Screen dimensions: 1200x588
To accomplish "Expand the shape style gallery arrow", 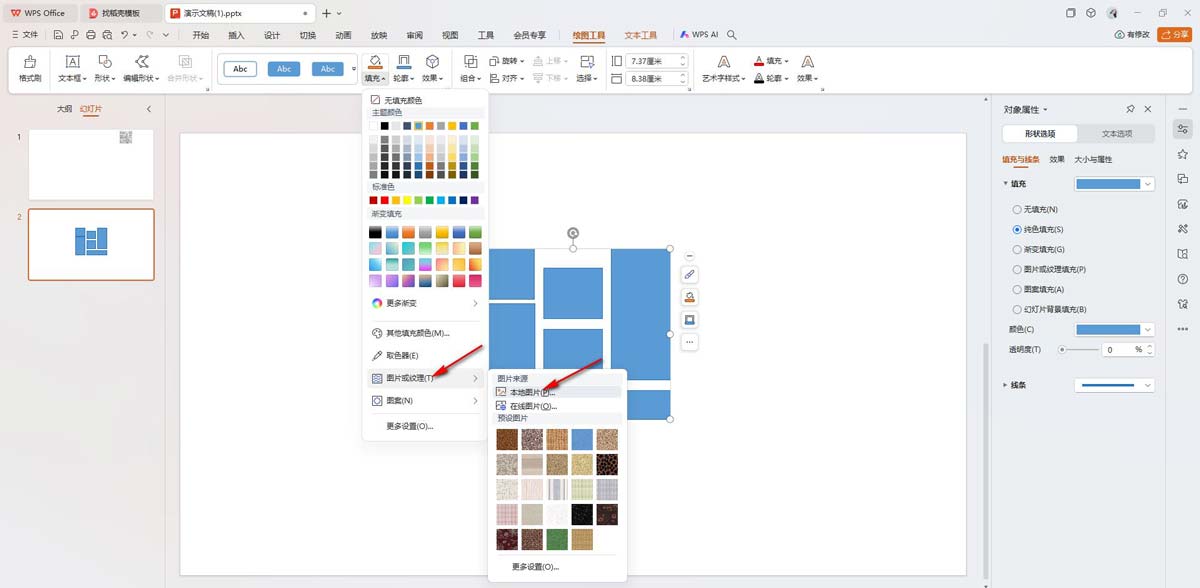I will (354, 69).
